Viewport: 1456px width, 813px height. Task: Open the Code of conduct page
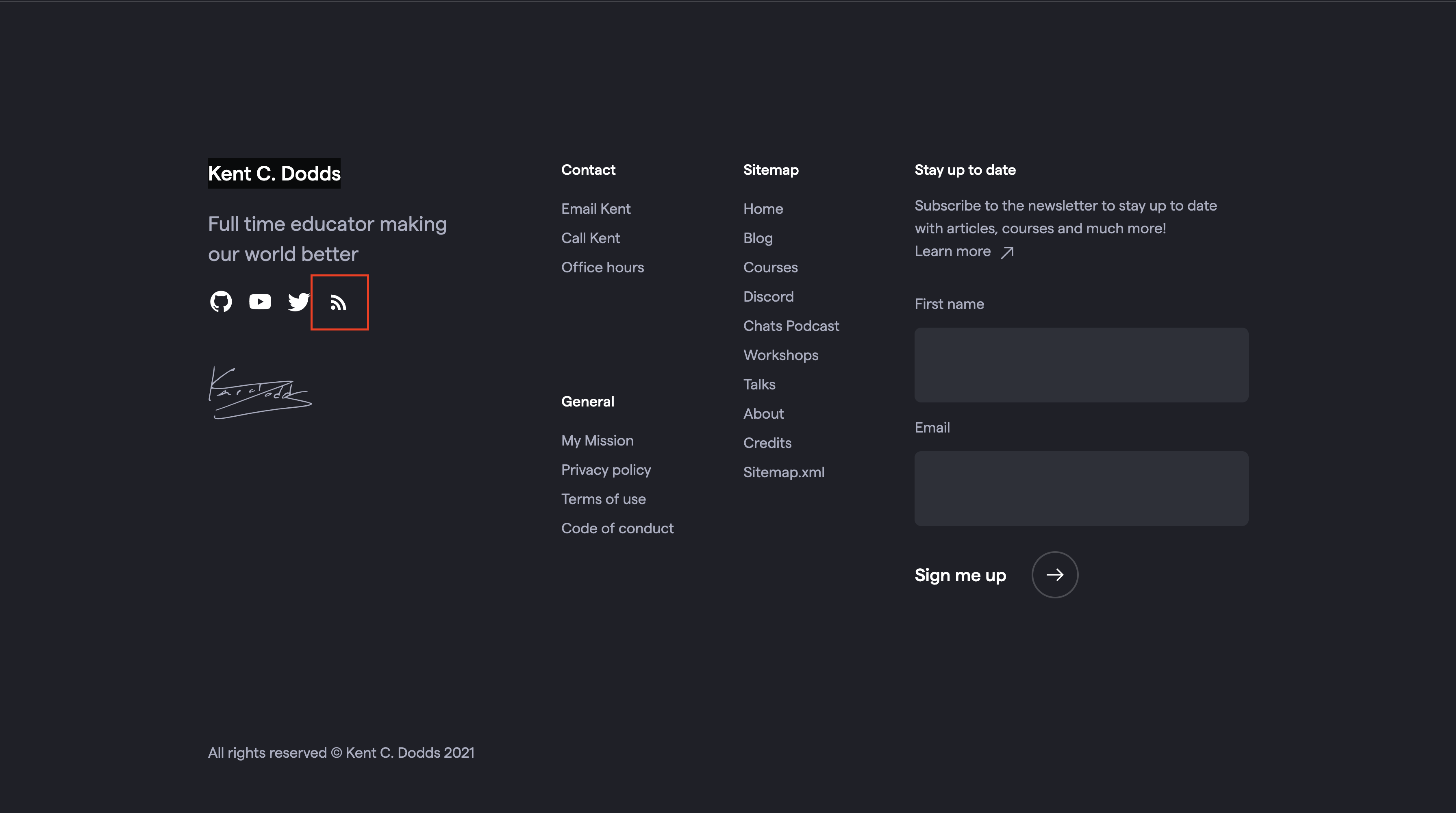(x=617, y=528)
